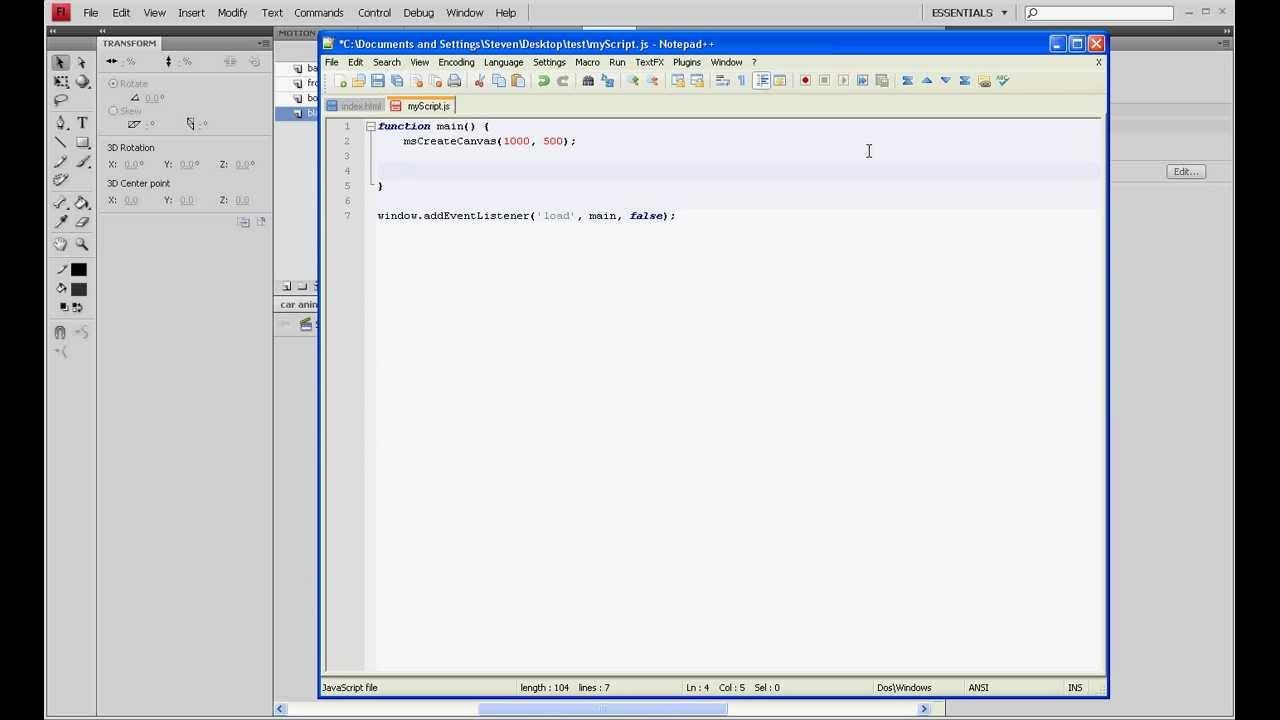Click Notepad++ Print toolbar icon

click(x=454, y=81)
